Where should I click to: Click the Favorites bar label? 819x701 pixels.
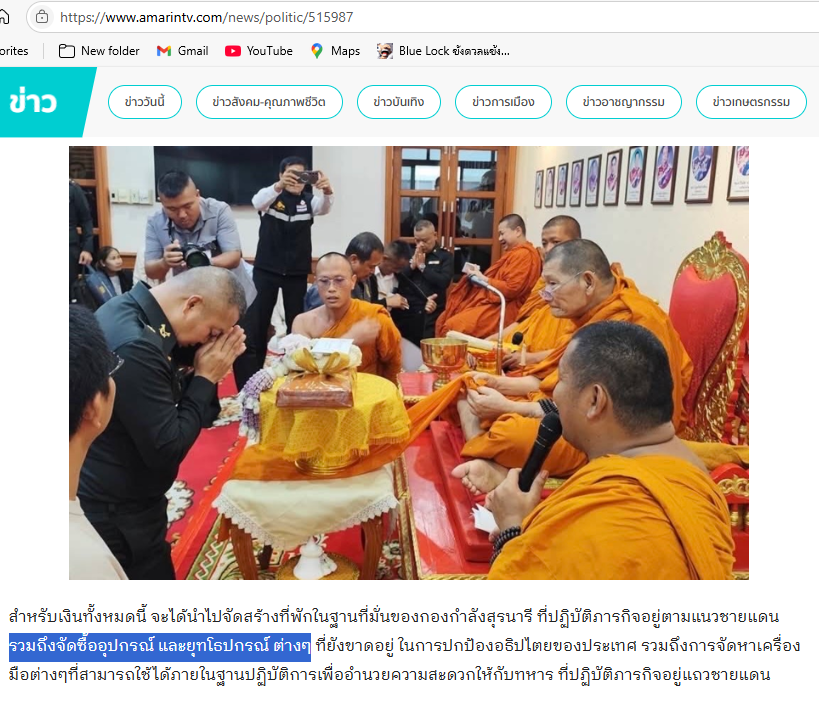point(14,51)
